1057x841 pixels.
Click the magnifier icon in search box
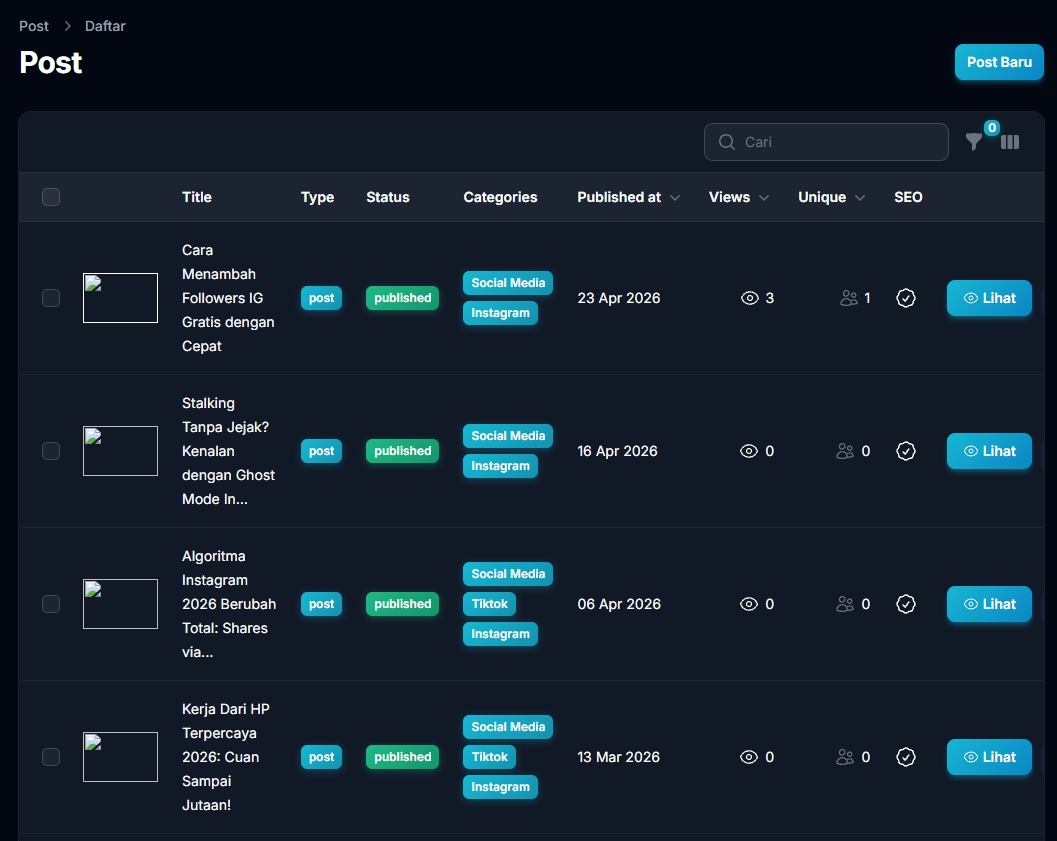pos(727,142)
